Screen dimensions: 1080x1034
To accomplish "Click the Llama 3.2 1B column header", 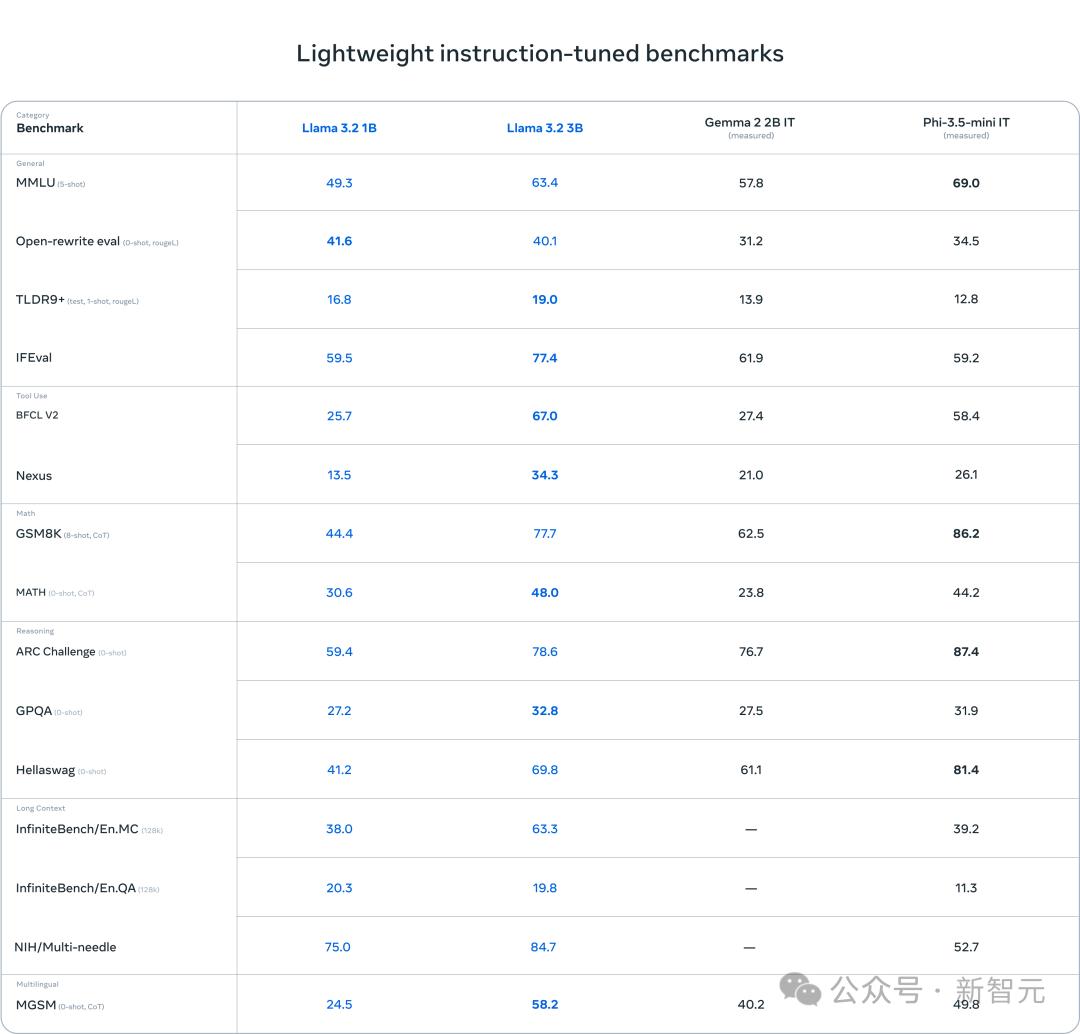I will click(x=339, y=128).
